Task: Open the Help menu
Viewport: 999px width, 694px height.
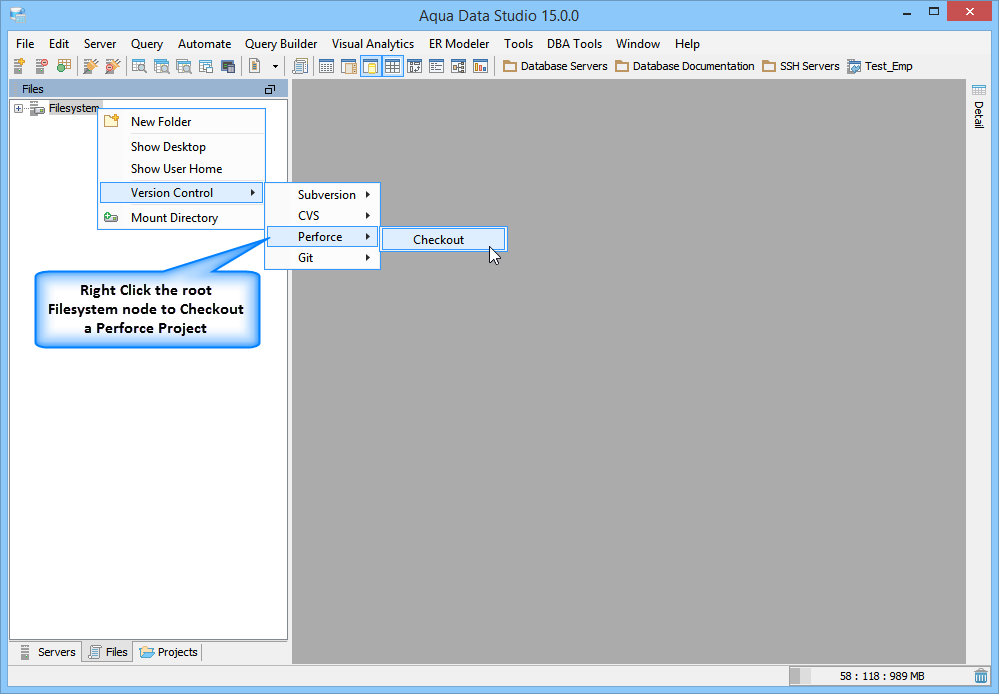Action: click(687, 44)
